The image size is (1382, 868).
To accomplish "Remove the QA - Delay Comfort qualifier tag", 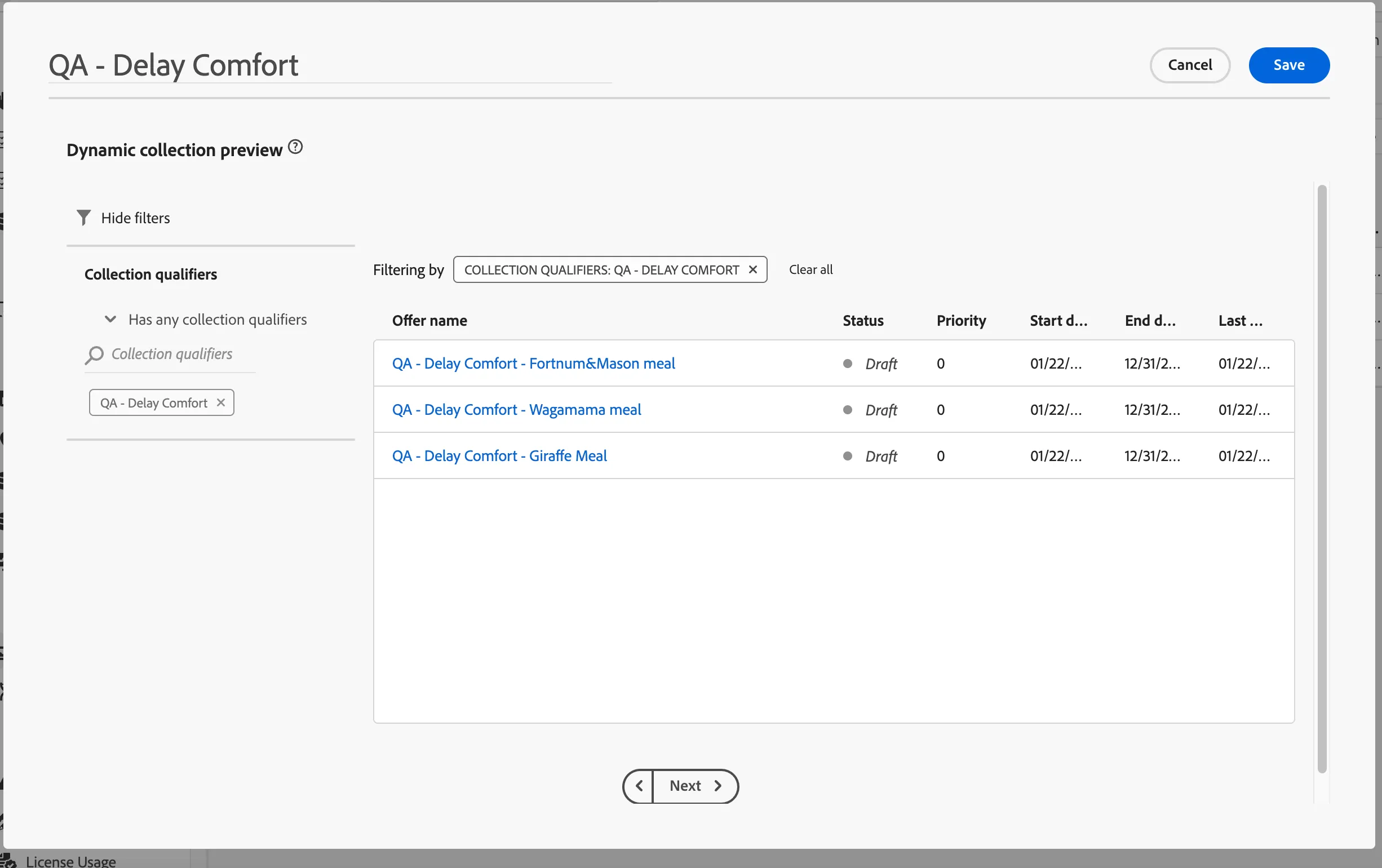I will [221, 402].
